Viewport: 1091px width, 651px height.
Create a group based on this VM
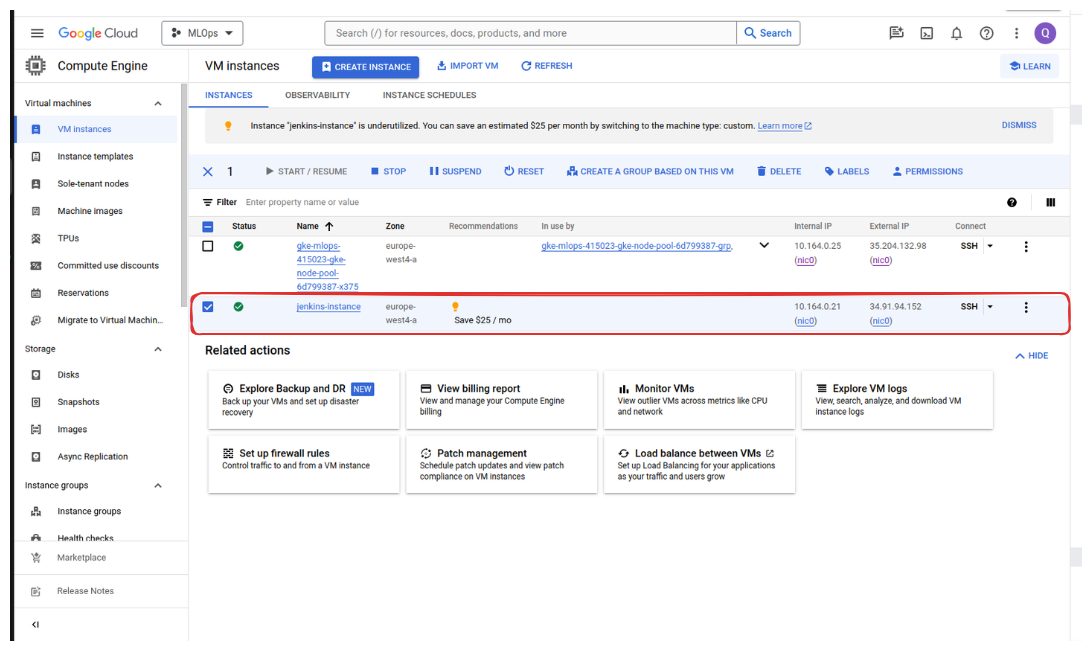650,172
